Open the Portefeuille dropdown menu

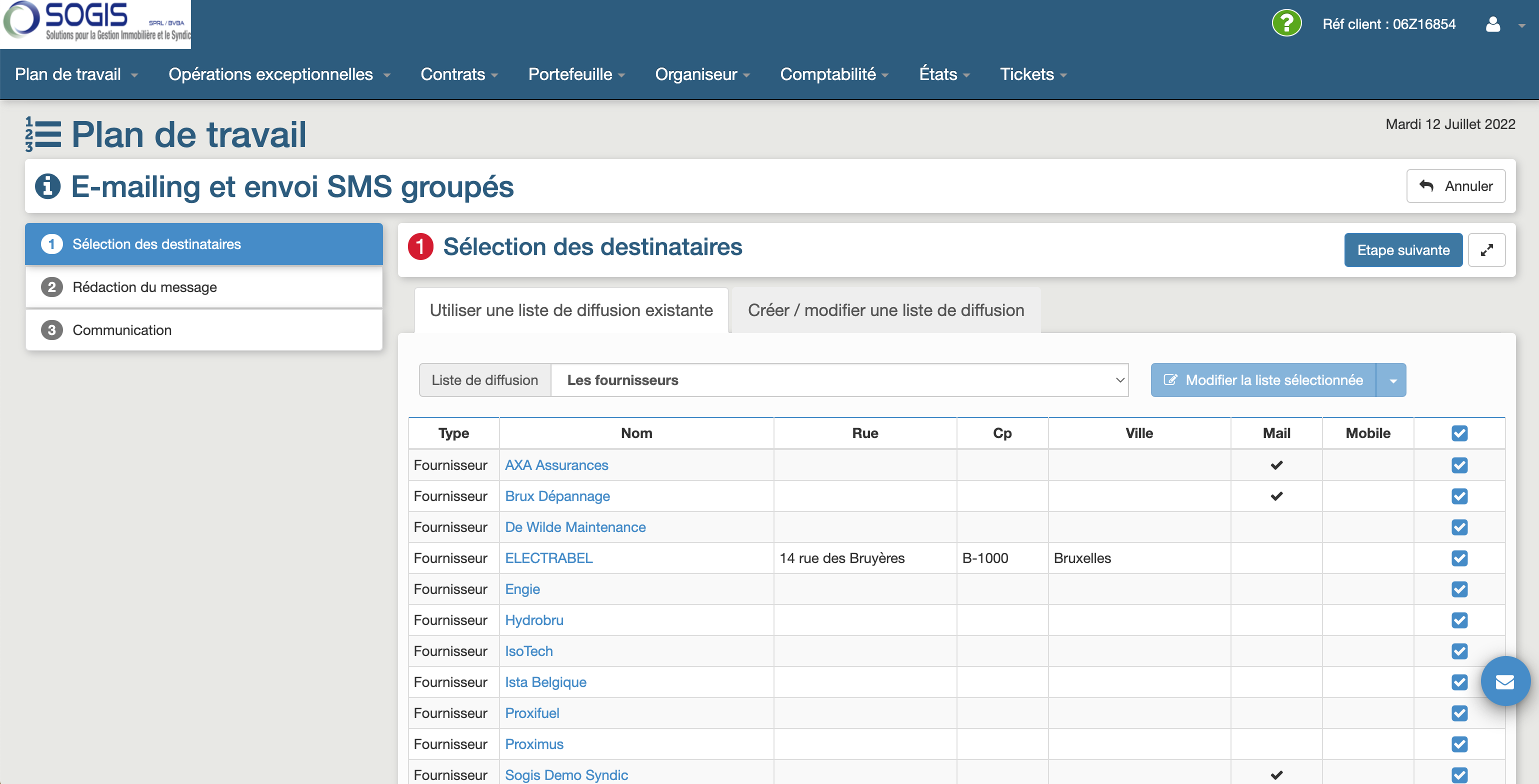[576, 74]
